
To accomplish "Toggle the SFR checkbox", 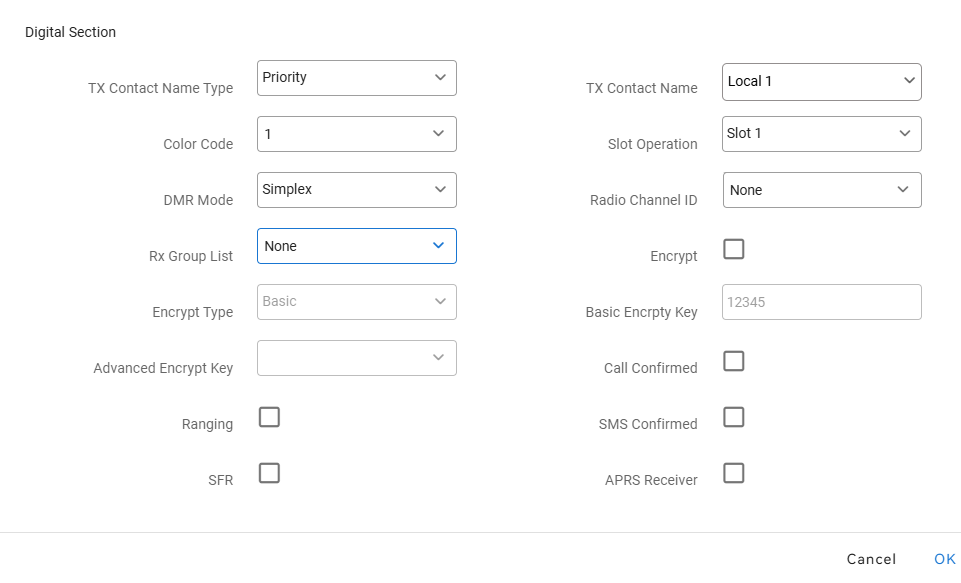I will (x=269, y=473).
